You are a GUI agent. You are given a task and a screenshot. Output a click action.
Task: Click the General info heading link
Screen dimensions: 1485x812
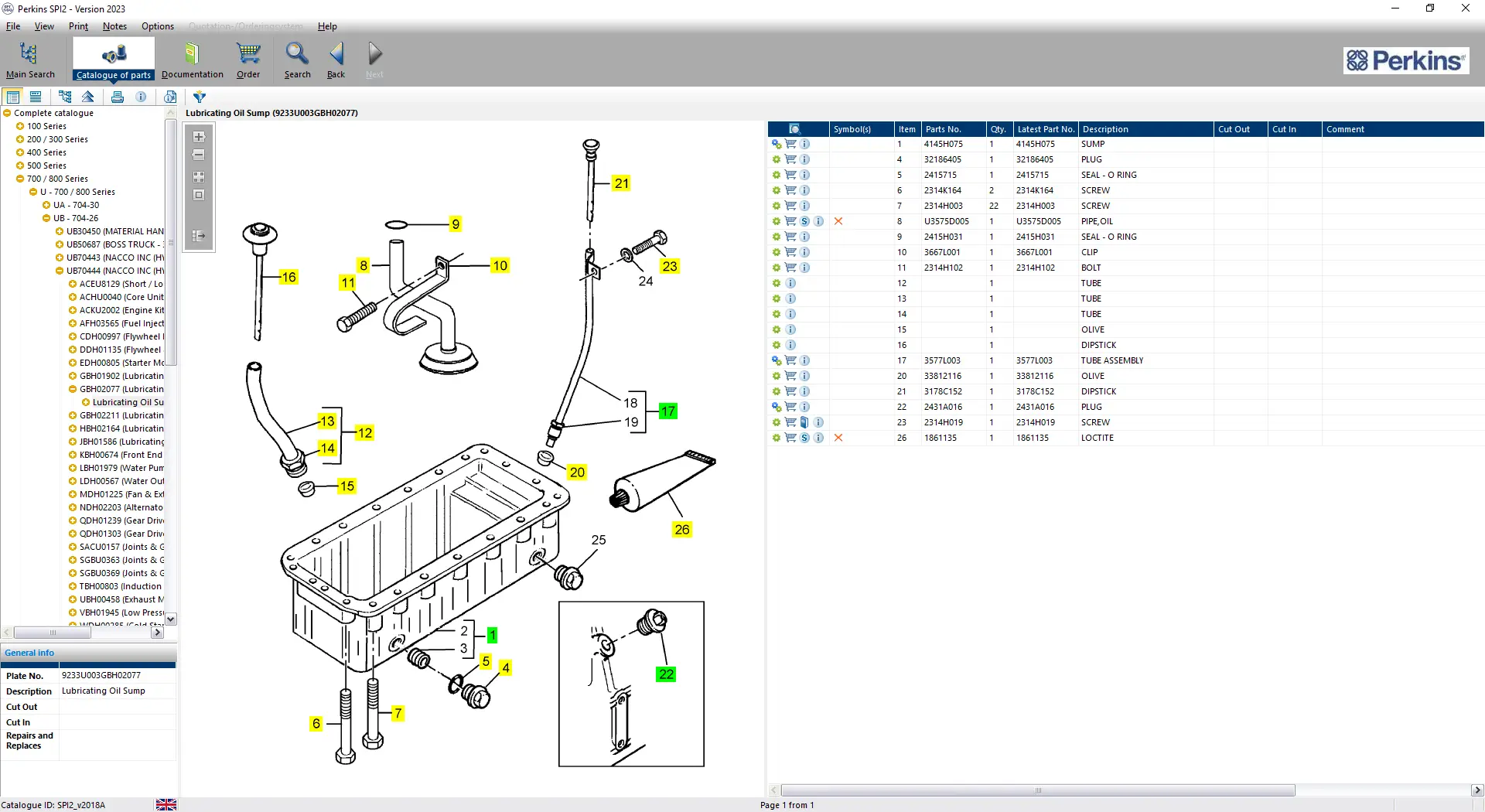[29, 653]
